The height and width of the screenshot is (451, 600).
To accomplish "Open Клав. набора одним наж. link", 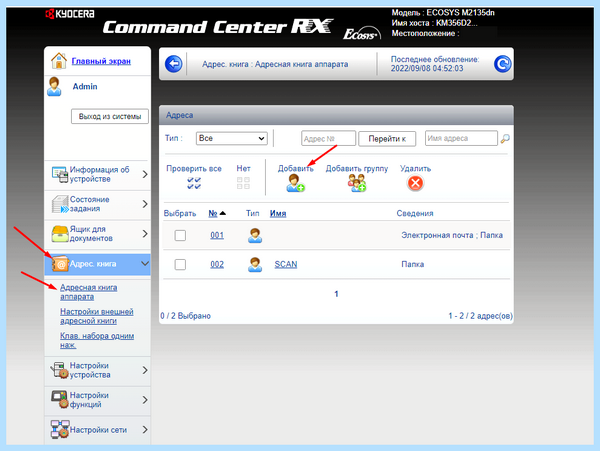I will [97, 340].
